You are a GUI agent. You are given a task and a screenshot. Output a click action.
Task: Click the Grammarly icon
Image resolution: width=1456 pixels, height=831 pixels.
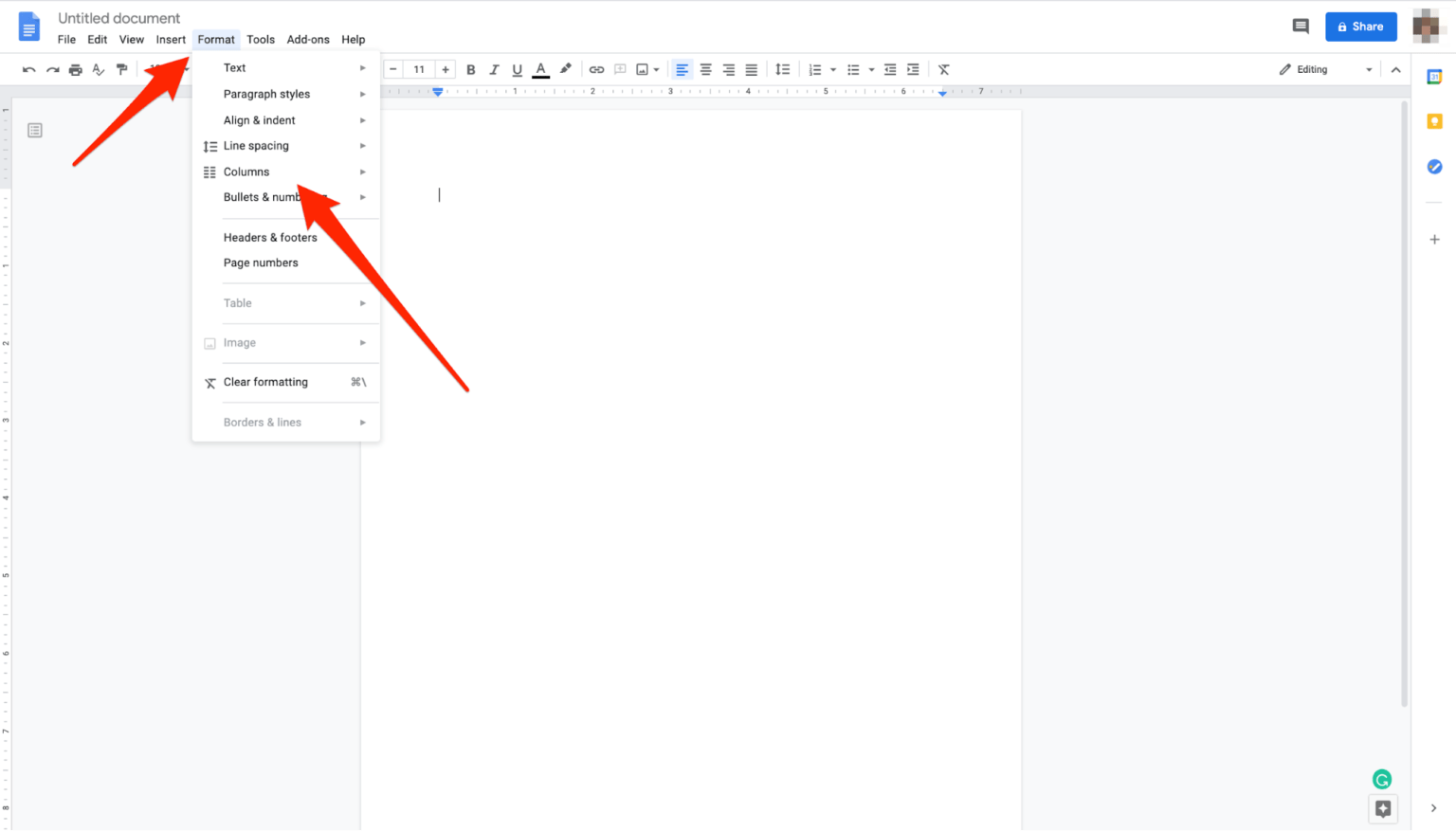click(1382, 778)
